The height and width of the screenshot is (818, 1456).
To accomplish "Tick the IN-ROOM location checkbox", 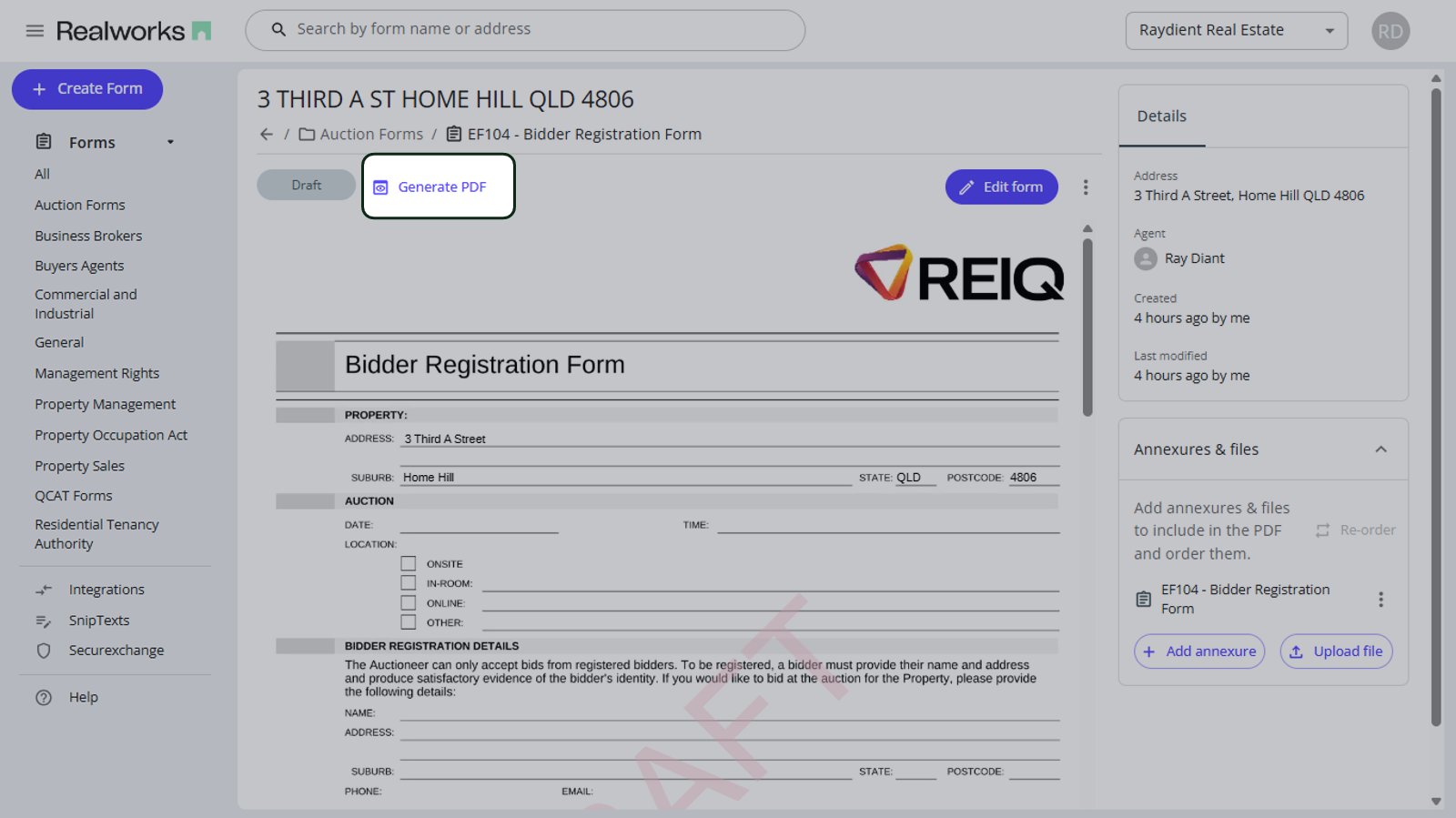I will (409, 583).
